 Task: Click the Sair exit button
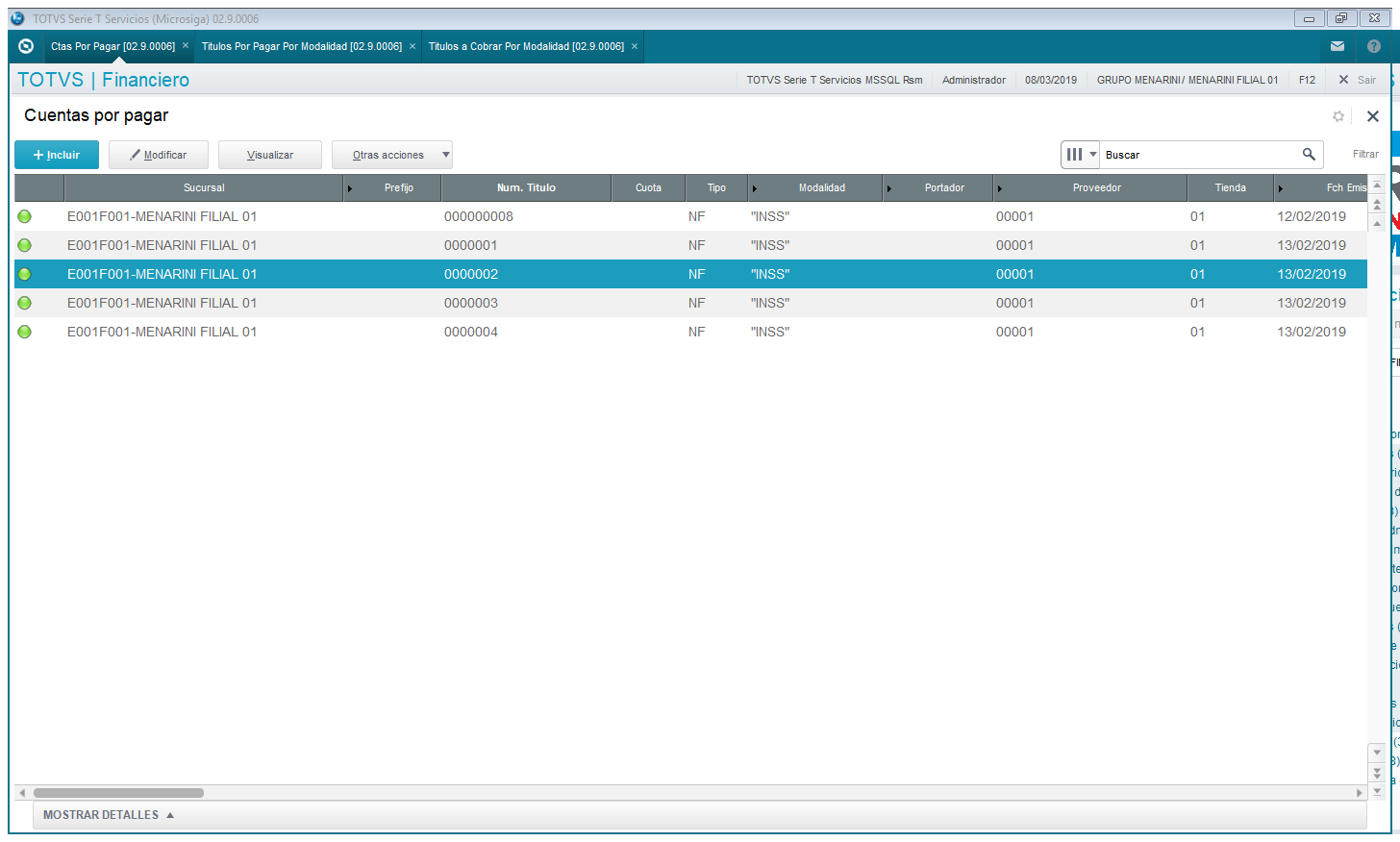point(1358,80)
